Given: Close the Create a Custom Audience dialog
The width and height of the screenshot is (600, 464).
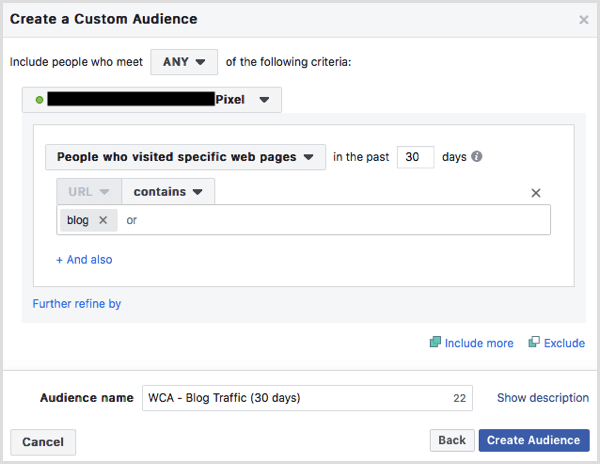Looking at the screenshot, I should coord(584,19).
